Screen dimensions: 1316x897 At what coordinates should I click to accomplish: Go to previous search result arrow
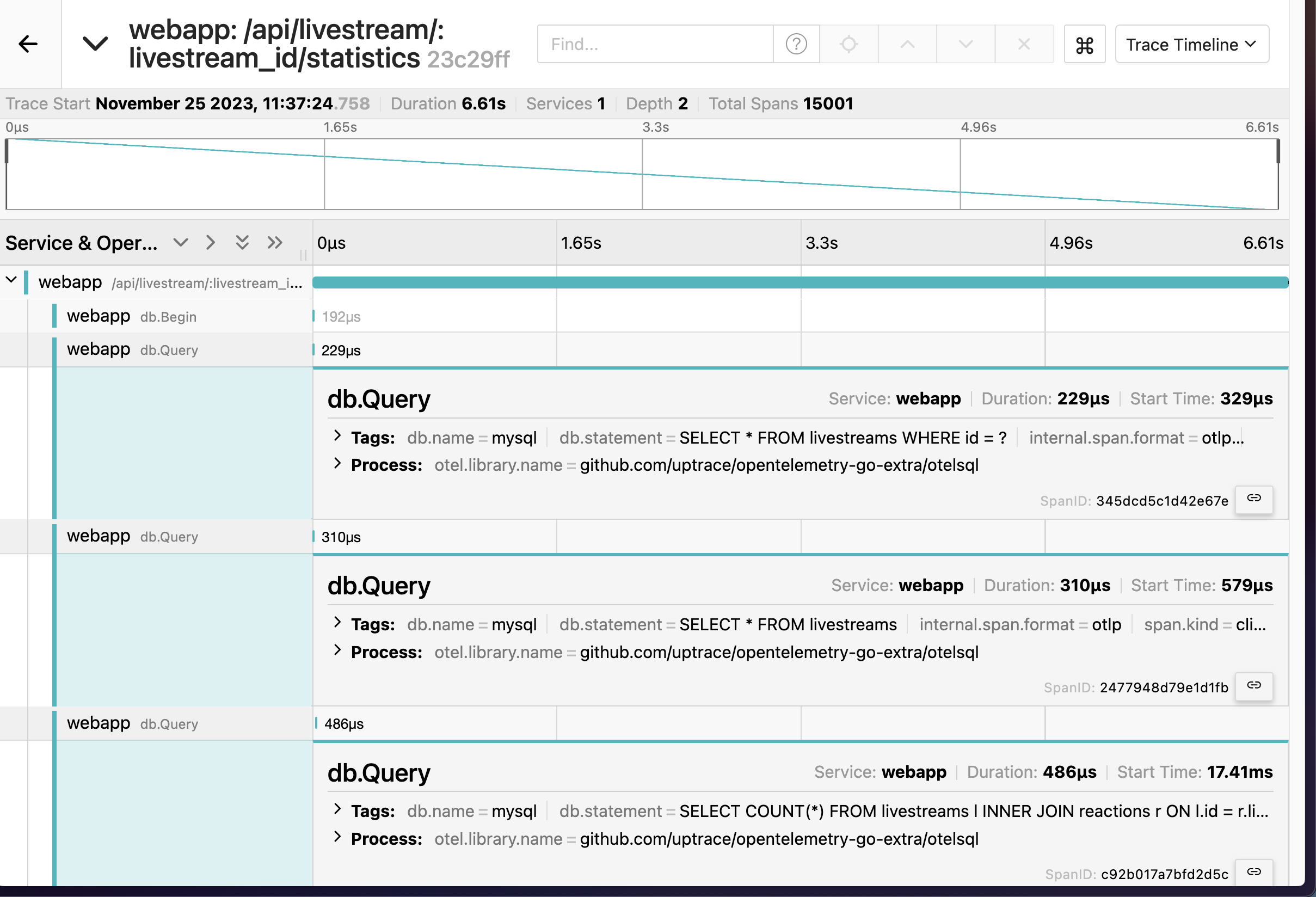(907, 44)
